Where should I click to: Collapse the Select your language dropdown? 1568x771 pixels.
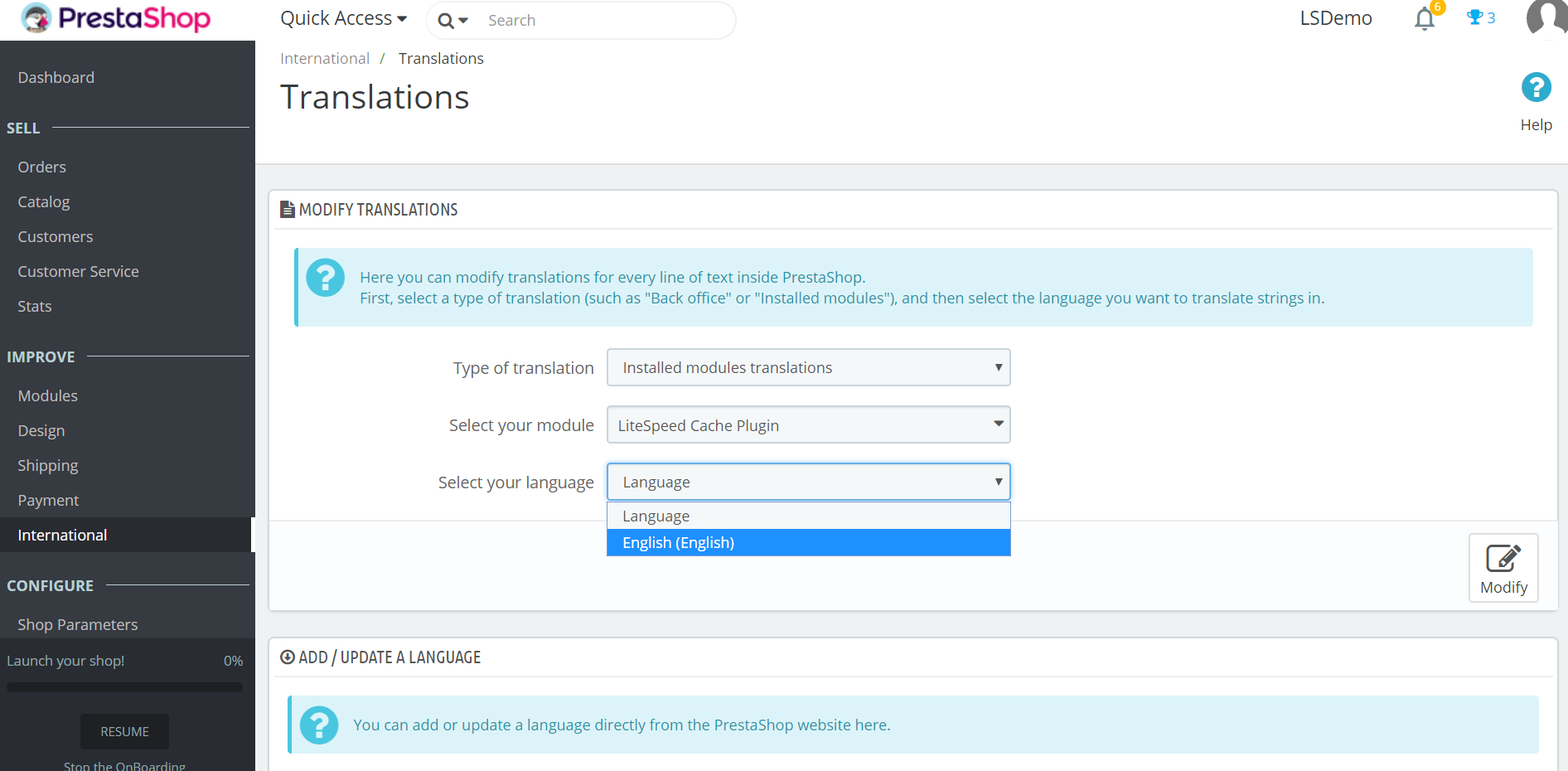coord(809,482)
